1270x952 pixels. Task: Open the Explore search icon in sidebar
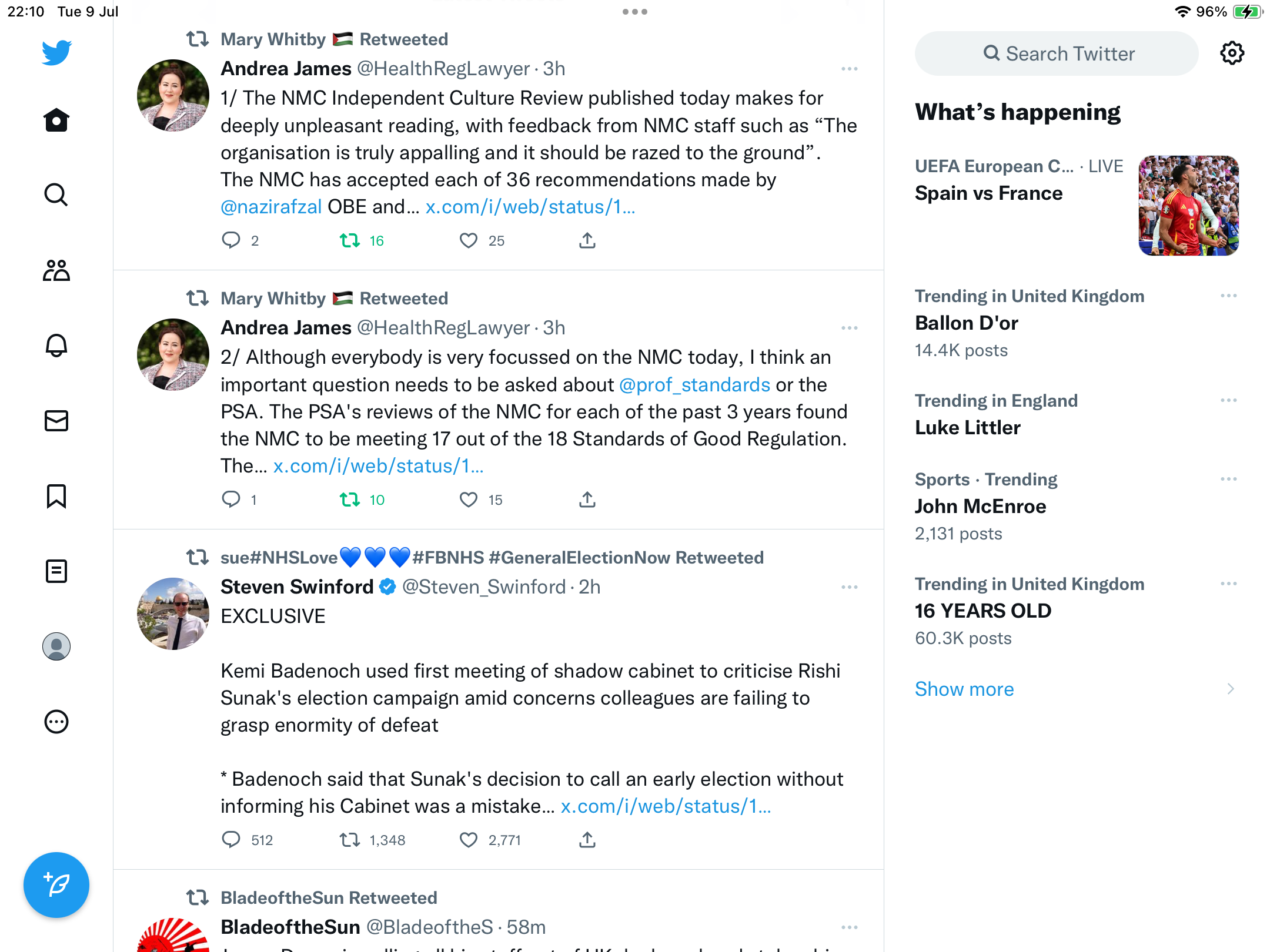(56, 195)
